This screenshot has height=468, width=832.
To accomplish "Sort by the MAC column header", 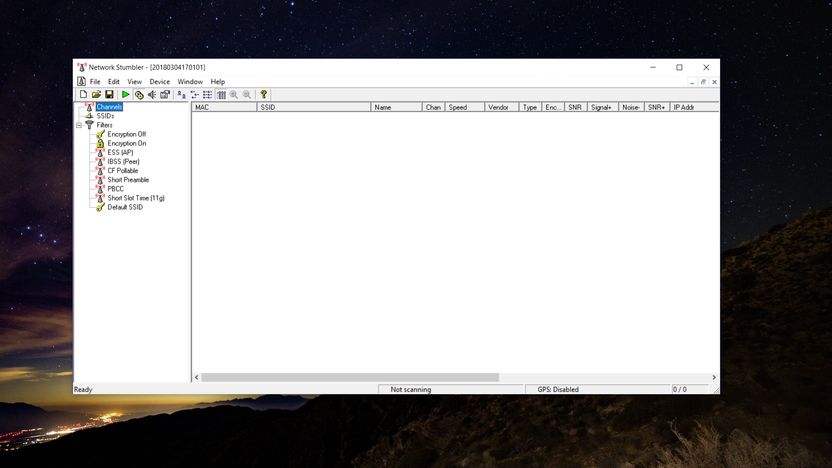I will tap(224, 107).
